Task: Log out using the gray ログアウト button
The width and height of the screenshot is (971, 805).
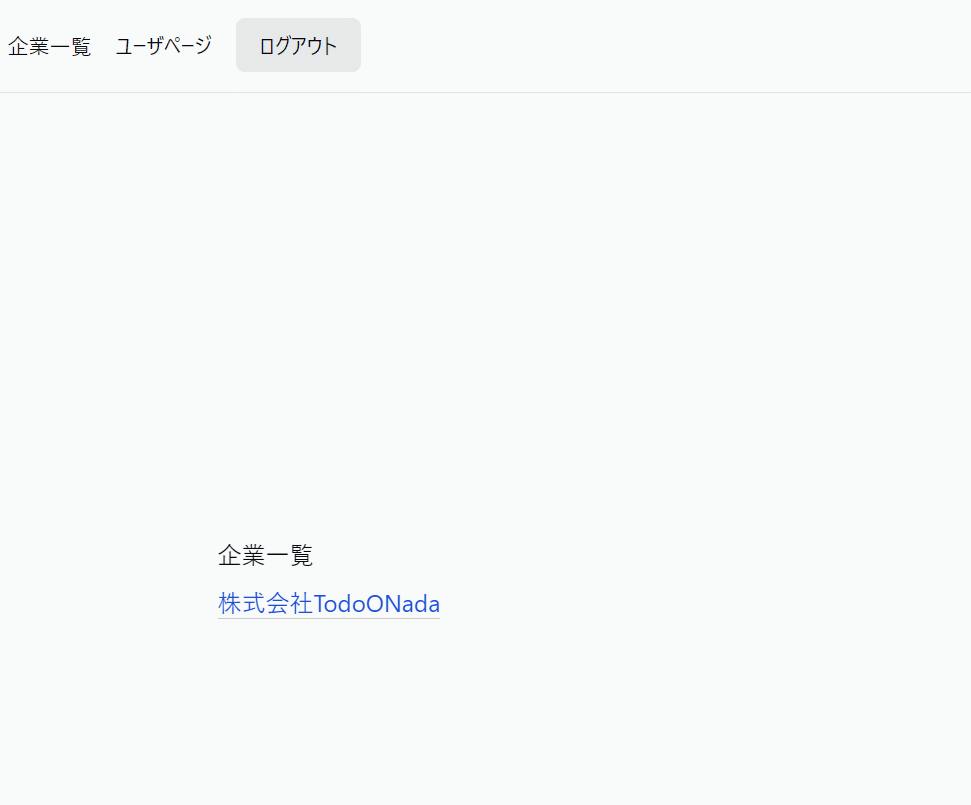Action: (298, 46)
